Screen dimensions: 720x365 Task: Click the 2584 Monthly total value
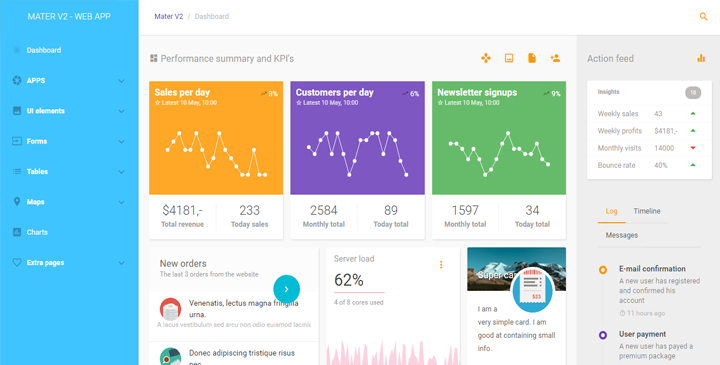324,210
